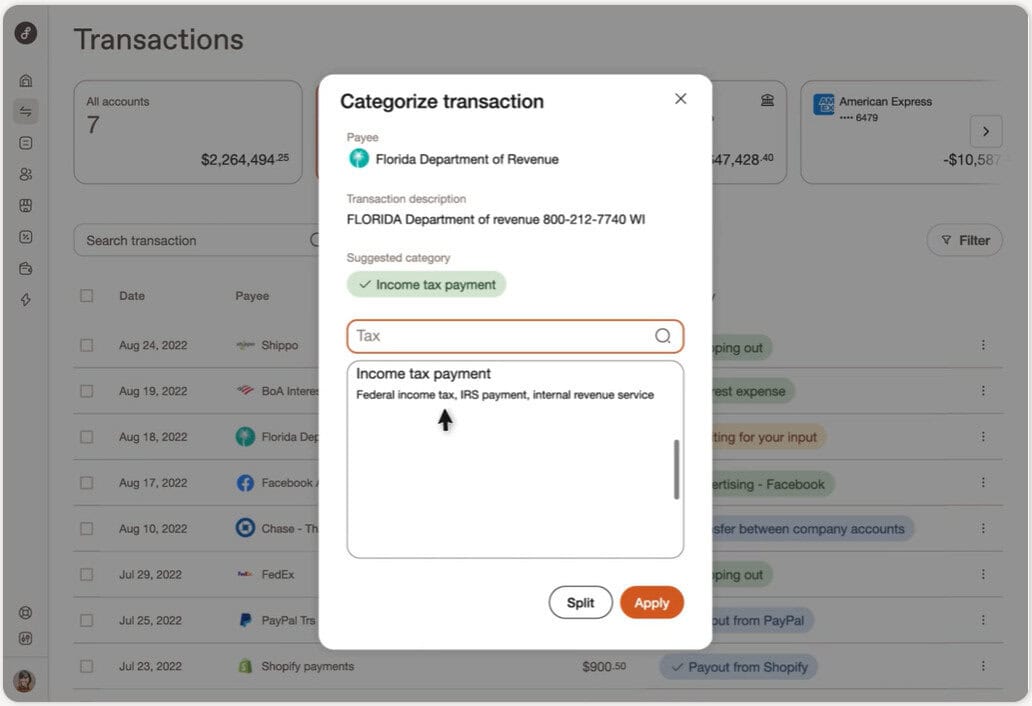Click the Split button
This screenshot has height=706, width=1032.
pyautogui.click(x=580, y=603)
